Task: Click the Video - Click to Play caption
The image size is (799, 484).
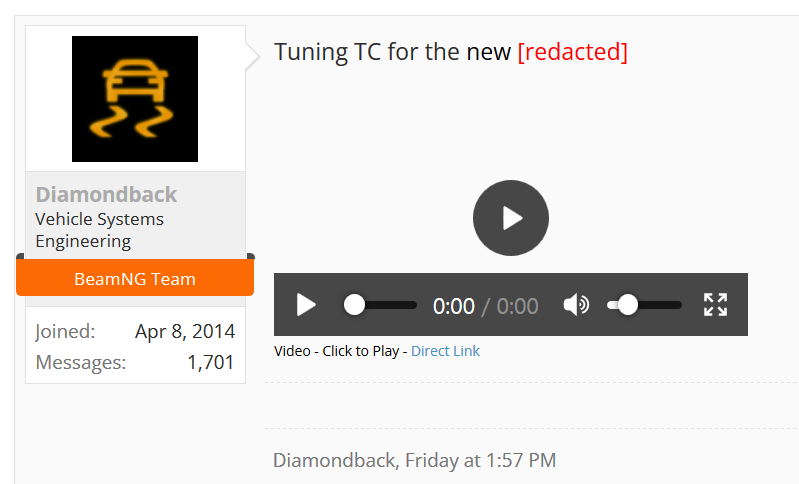Action: click(x=336, y=351)
